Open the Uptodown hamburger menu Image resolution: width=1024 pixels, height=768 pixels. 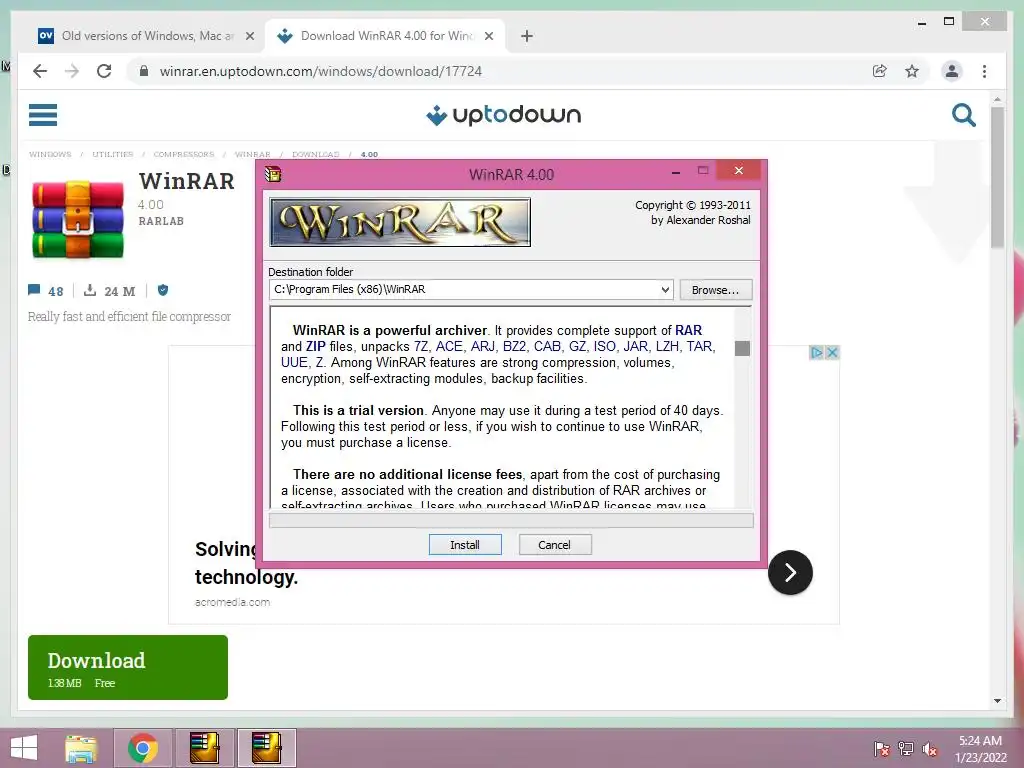(43, 115)
